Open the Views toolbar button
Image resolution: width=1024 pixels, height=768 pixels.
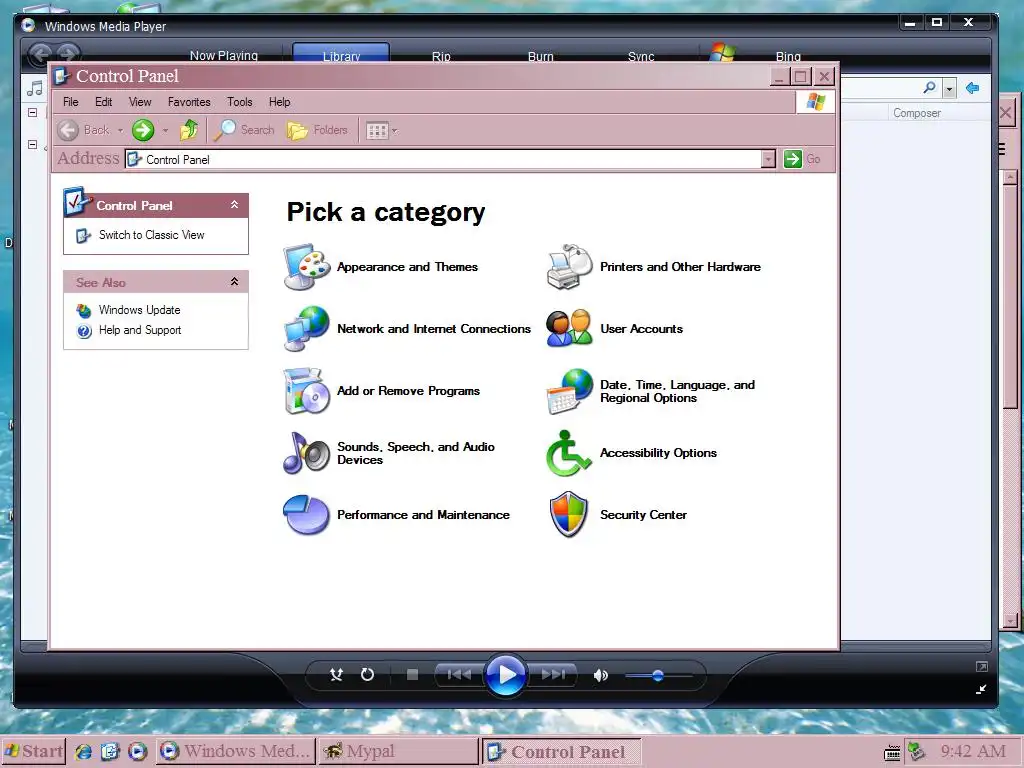point(381,131)
